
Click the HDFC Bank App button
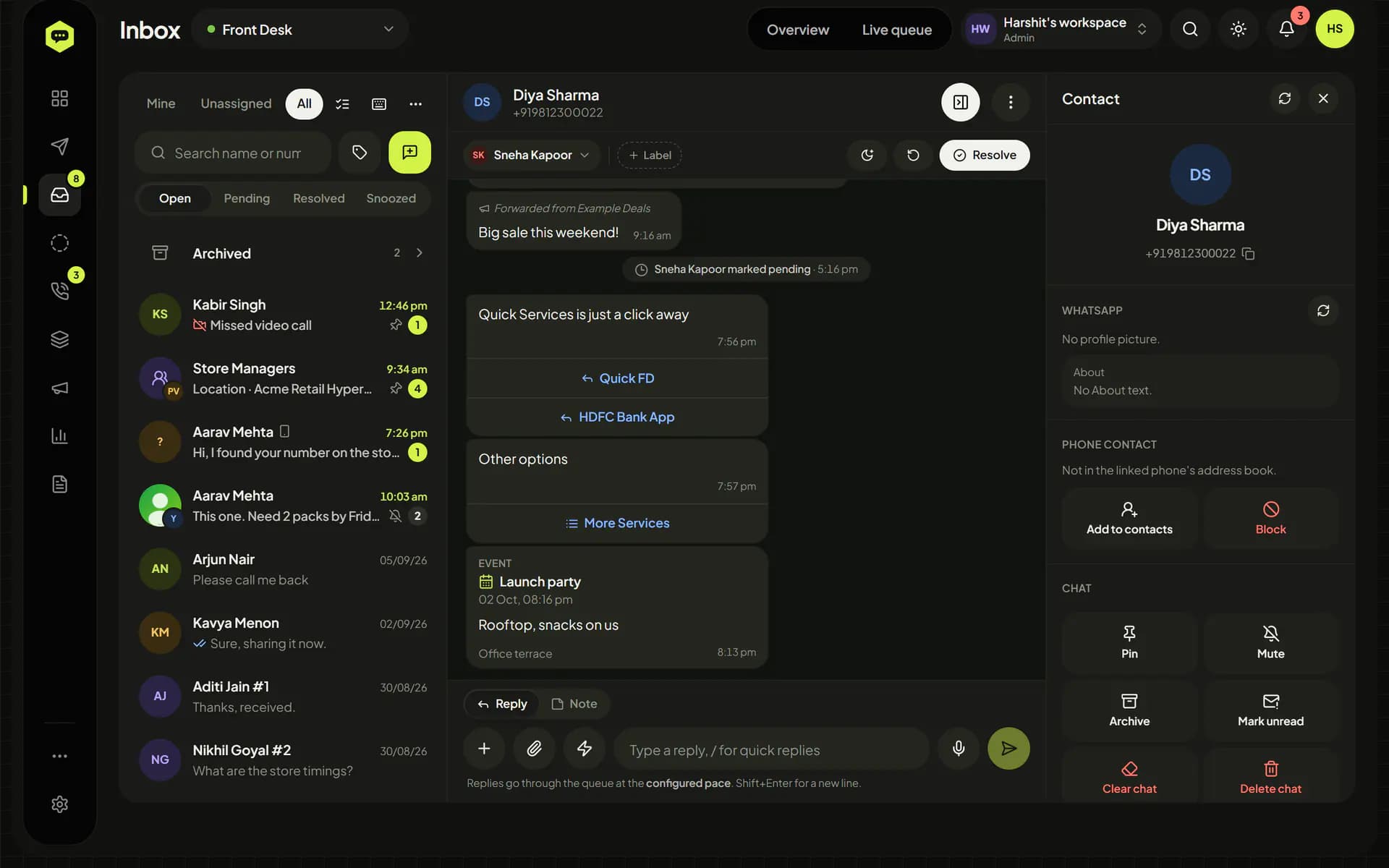click(x=617, y=417)
